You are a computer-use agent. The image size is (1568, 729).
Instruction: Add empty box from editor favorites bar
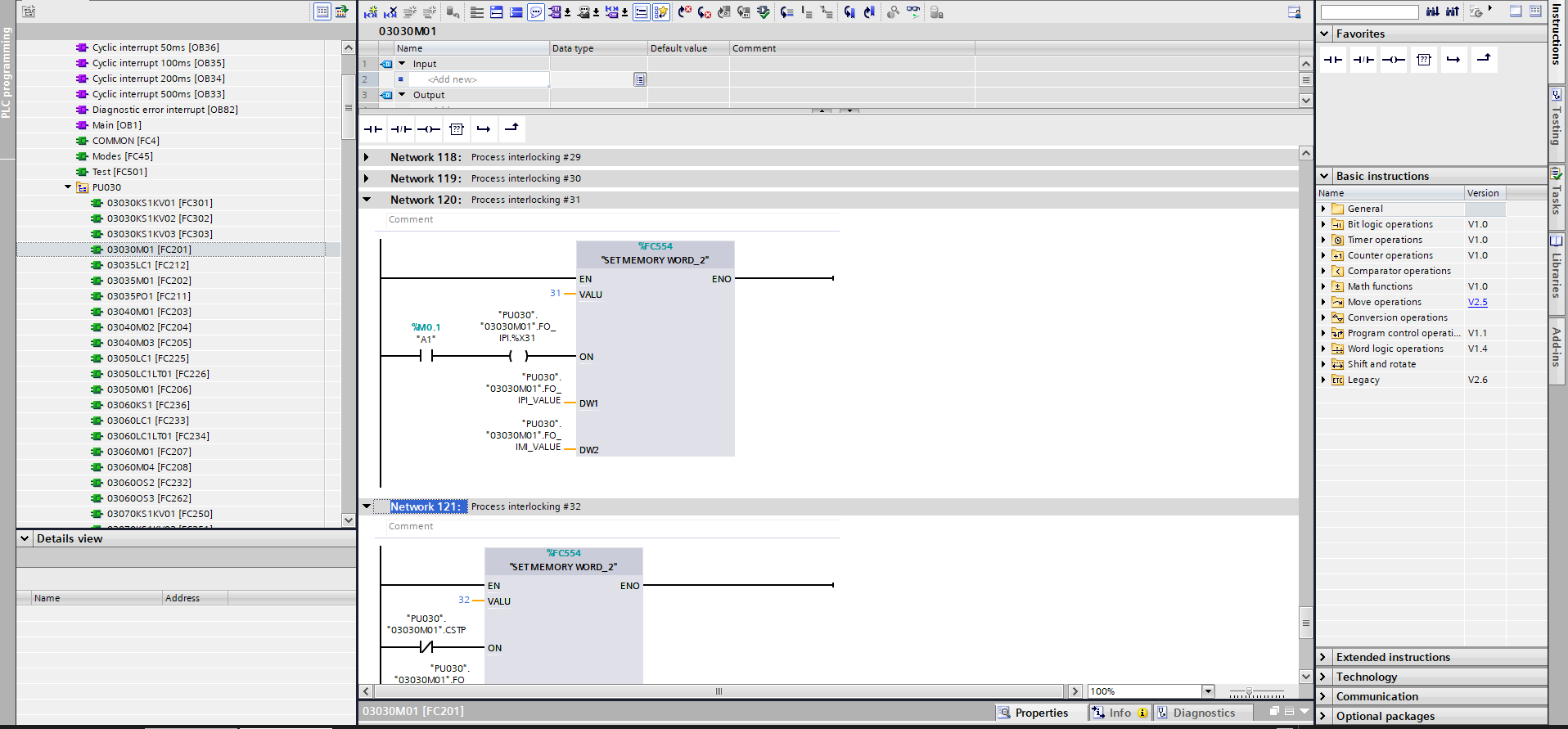(457, 129)
